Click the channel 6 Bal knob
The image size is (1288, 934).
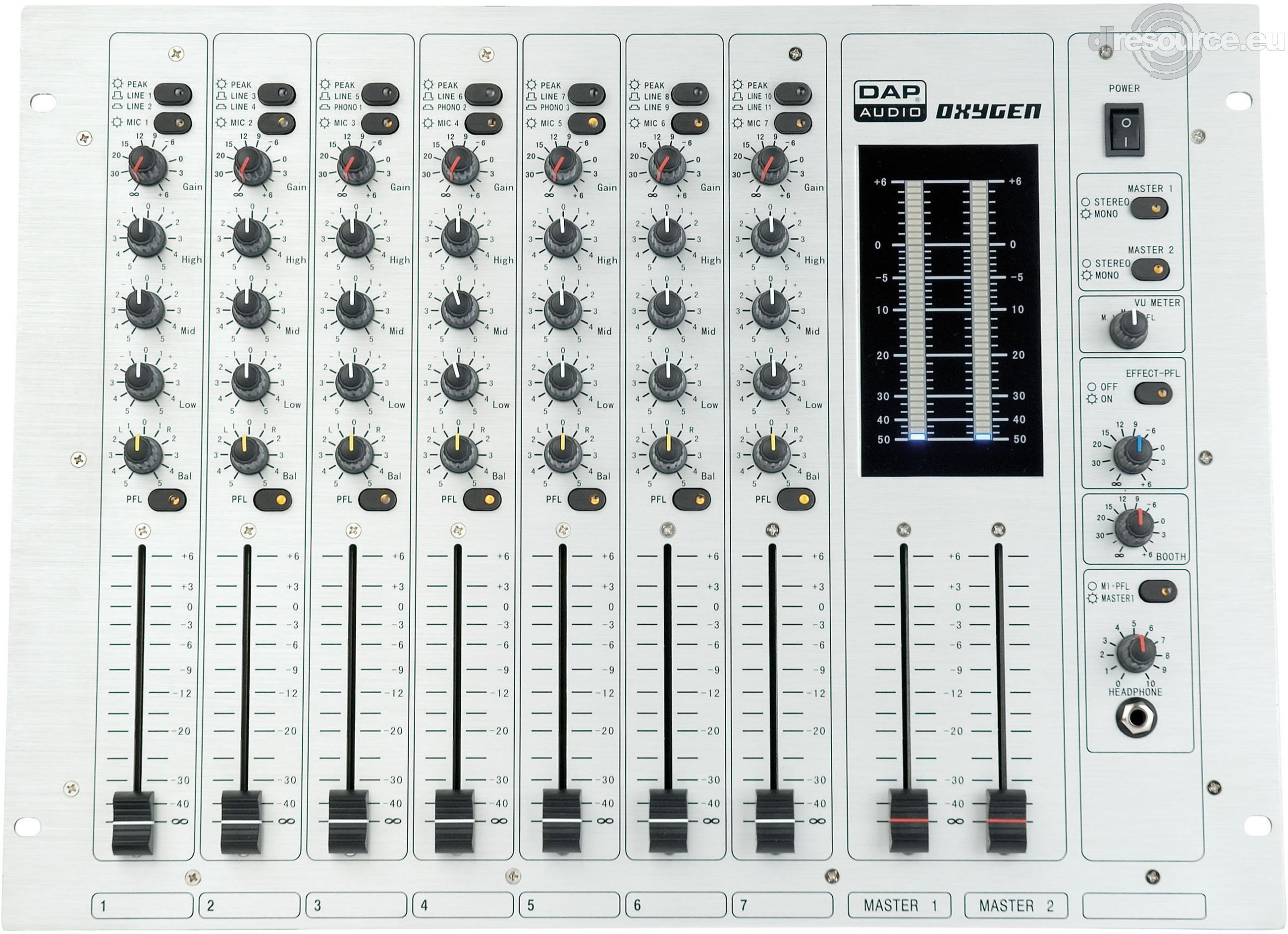pos(668,454)
